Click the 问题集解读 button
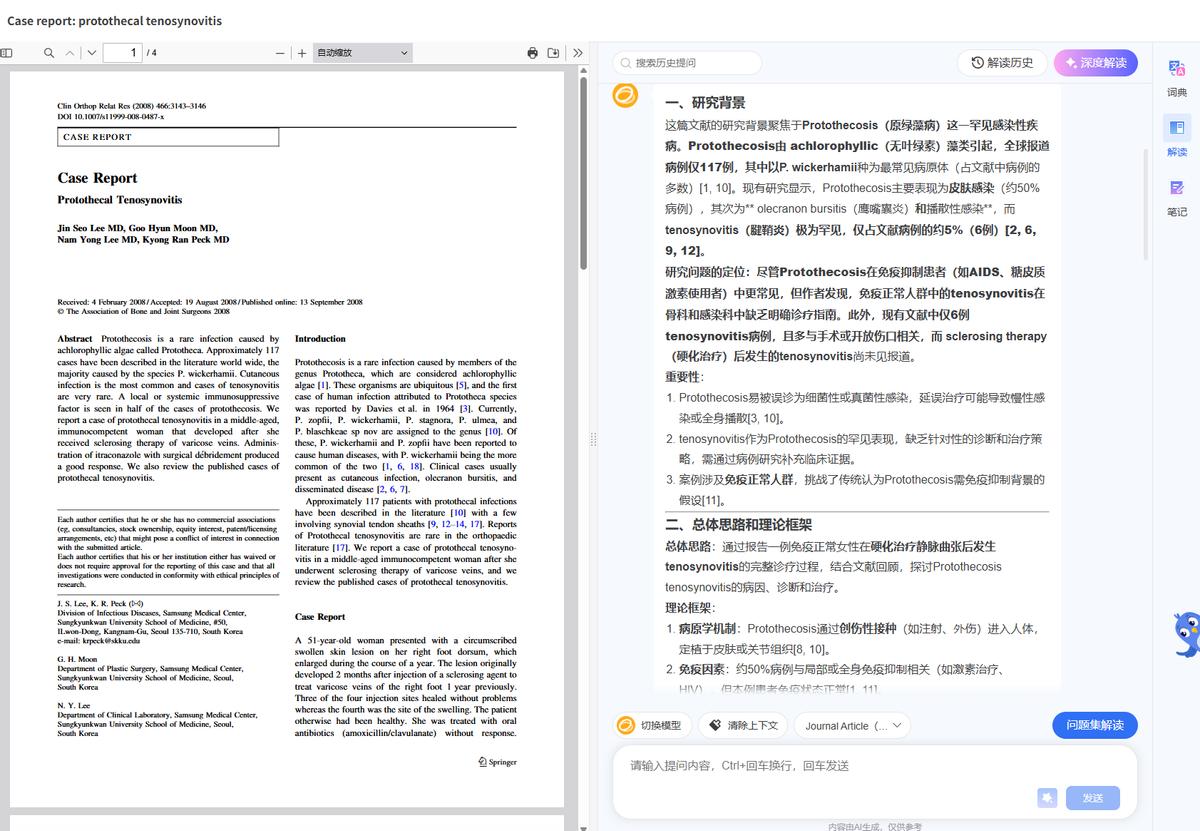The image size is (1200, 831). click(x=1094, y=725)
